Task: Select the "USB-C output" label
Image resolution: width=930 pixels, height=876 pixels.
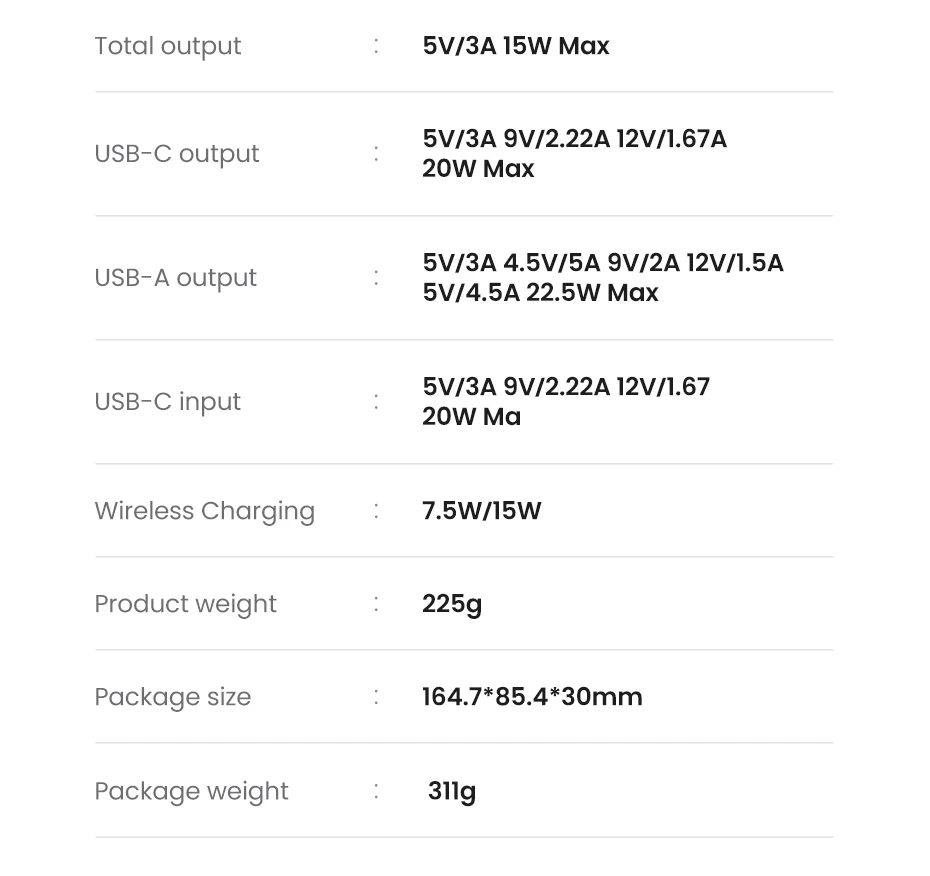Action: coord(176,154)
